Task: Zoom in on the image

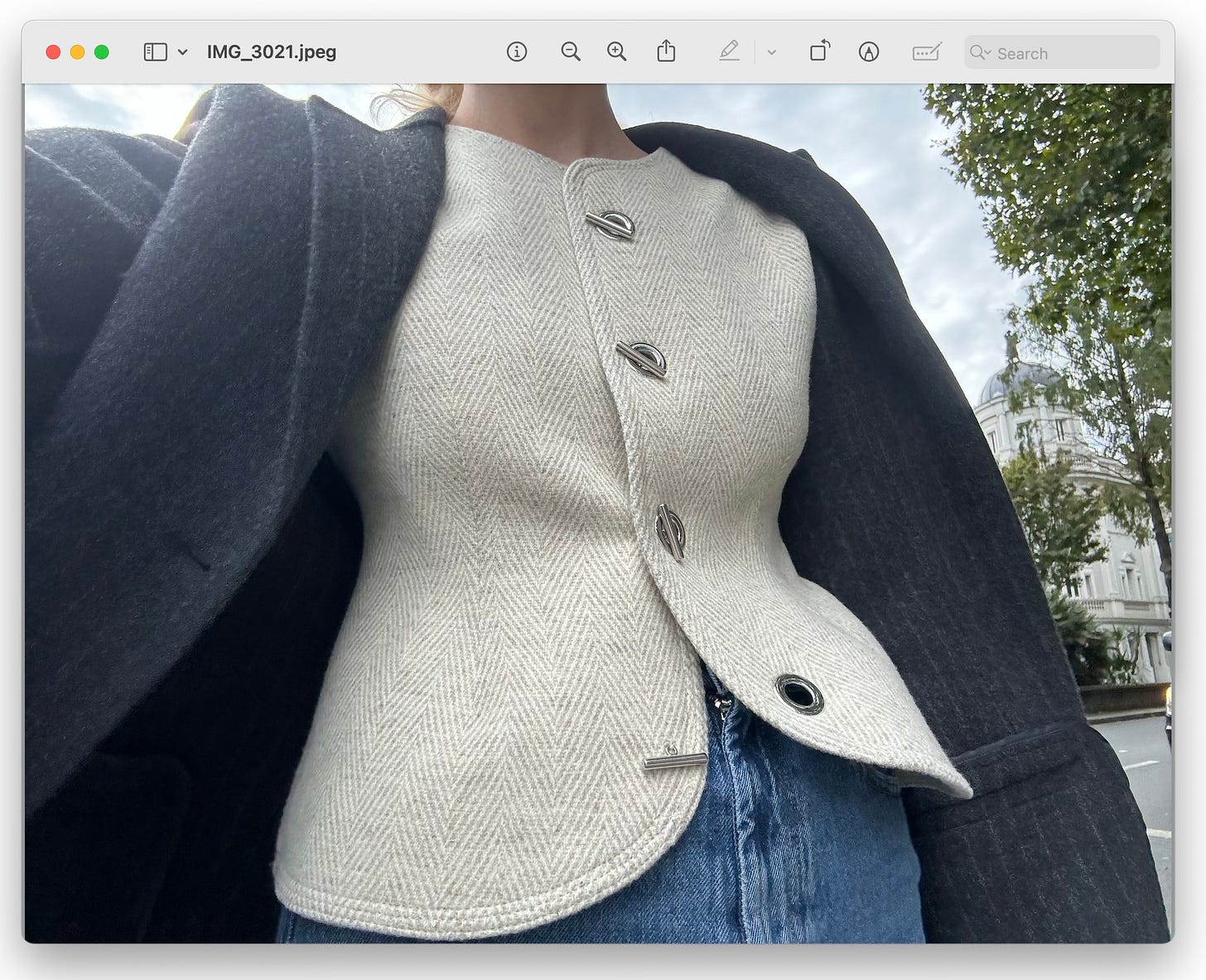Action: click(617, 52)
